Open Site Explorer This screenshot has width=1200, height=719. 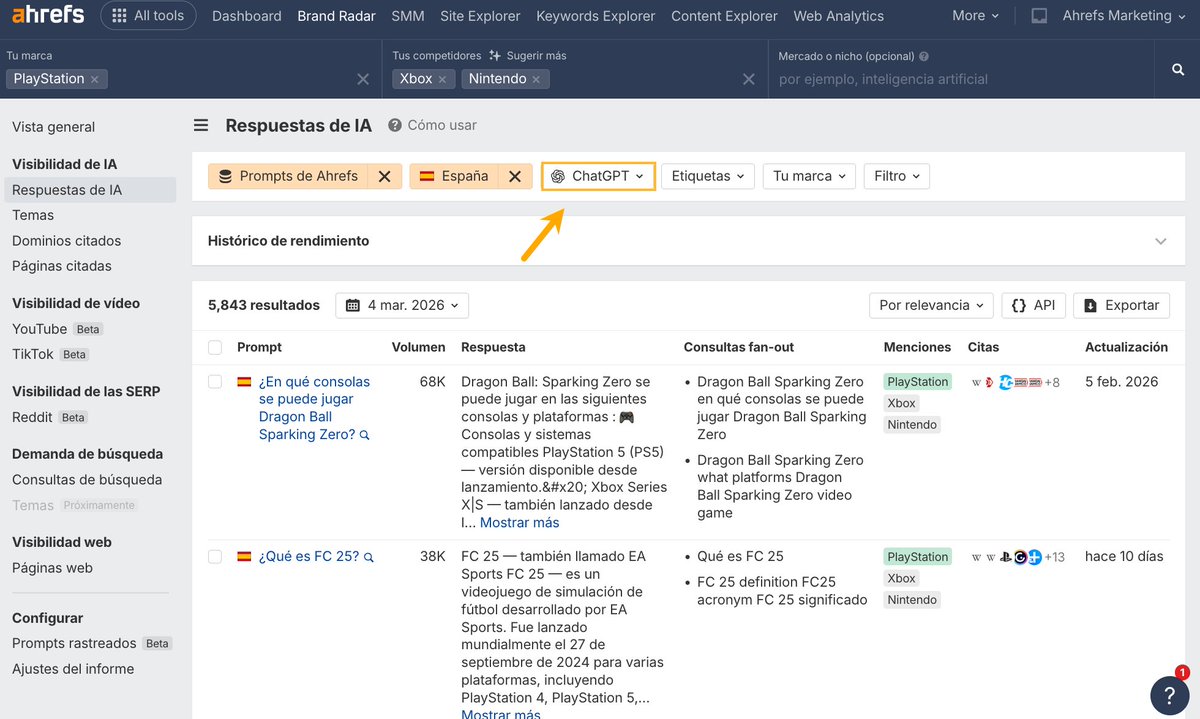click(480, 16)
